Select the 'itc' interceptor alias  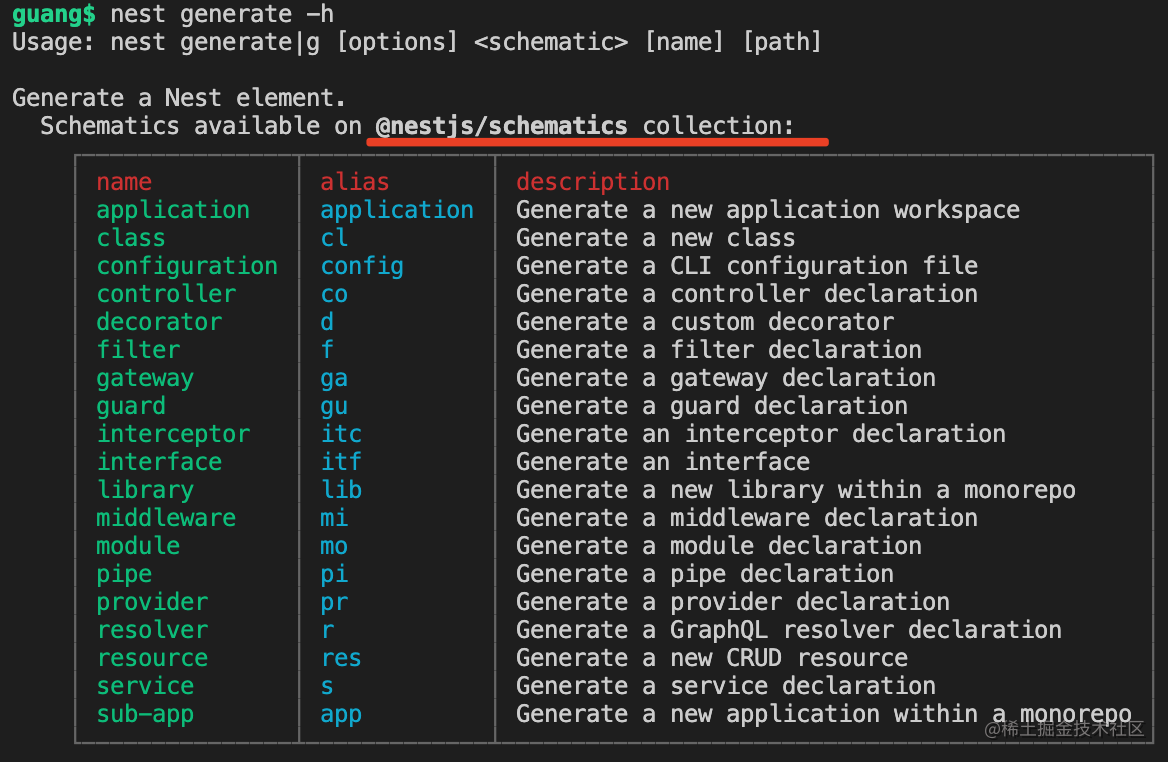341,434
